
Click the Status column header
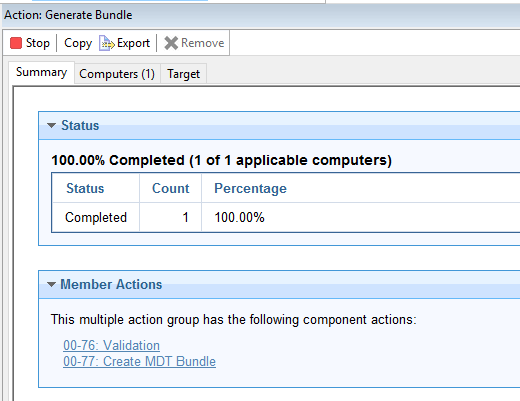(85, 188)
